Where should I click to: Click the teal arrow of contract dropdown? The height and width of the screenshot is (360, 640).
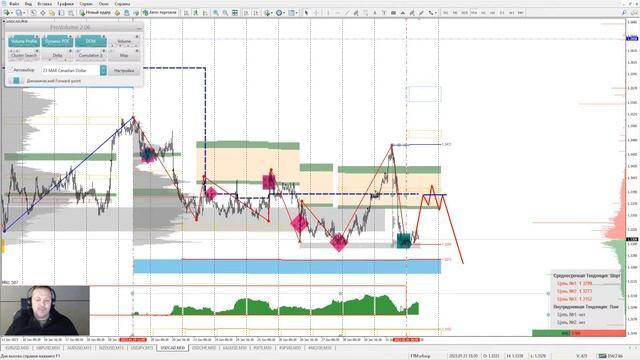(103, 70)
